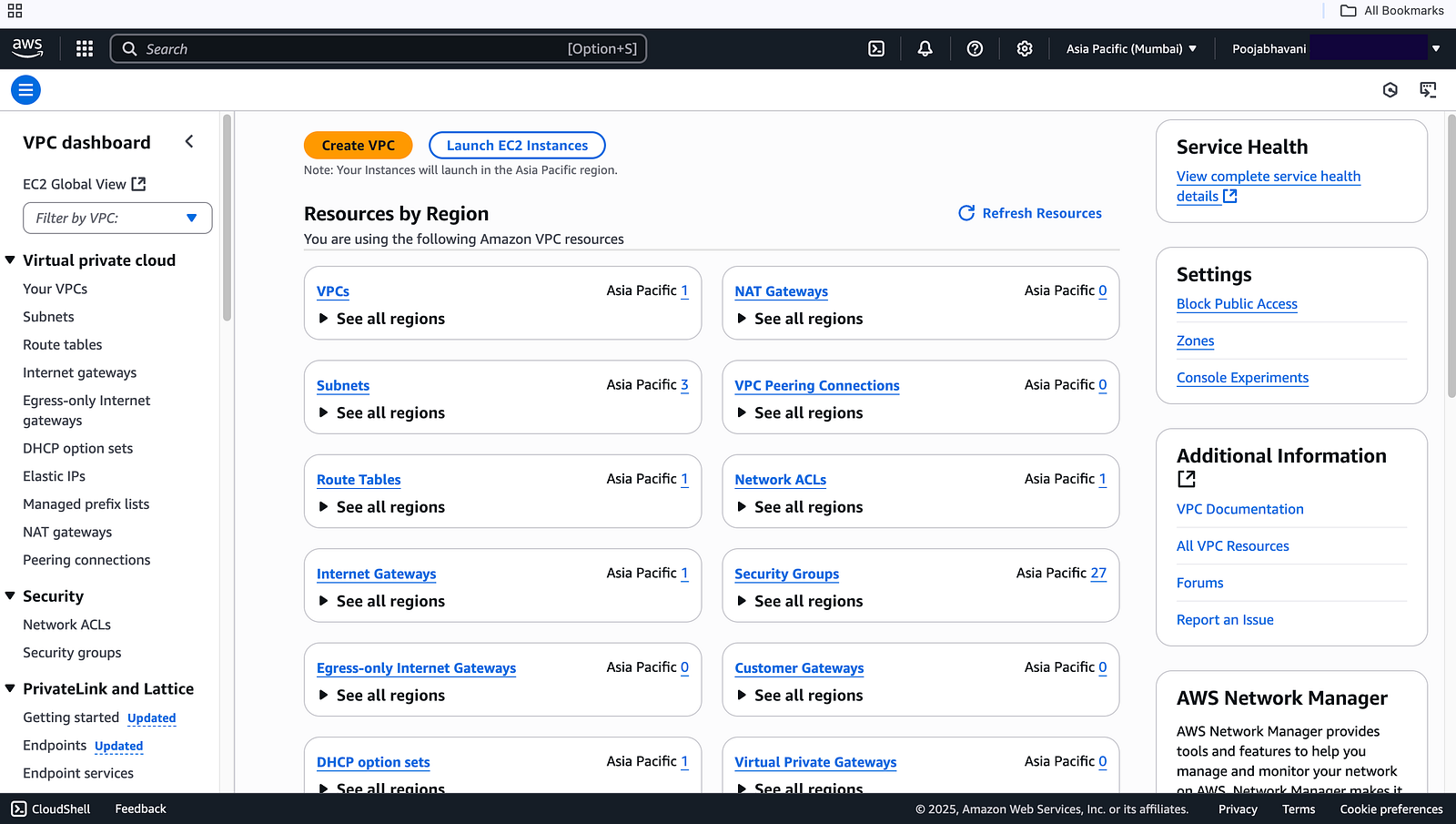Screen dimensions: 1456x824
Task: Click Launch EC2 Instances
Action: click(x=517, y=146)
